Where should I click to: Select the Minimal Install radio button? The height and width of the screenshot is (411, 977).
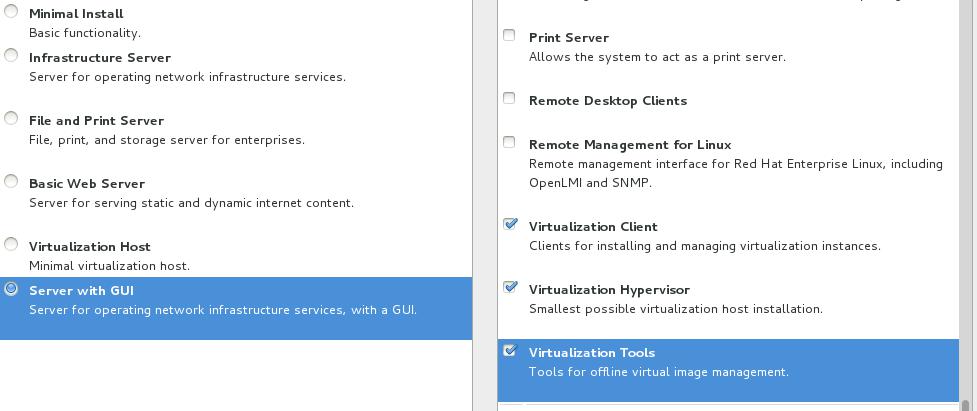(x=11, y=12)
